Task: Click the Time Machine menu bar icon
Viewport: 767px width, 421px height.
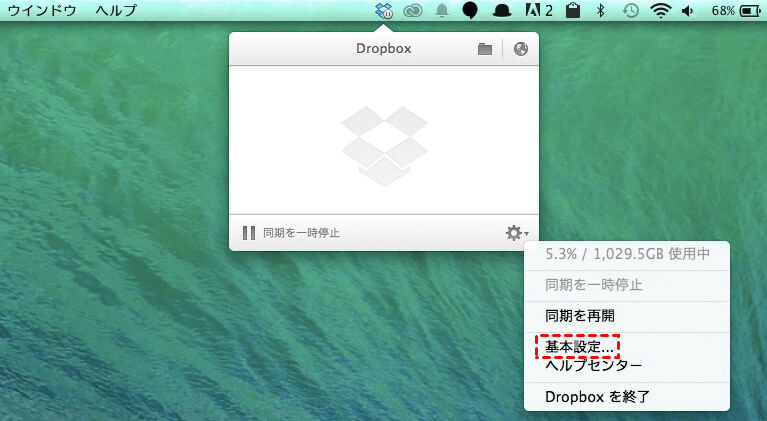Action: coord(631,10)
